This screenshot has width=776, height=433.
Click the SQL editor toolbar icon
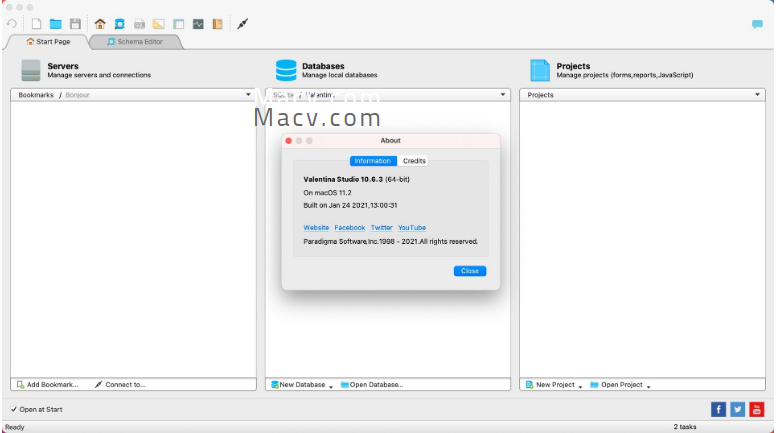139,24
